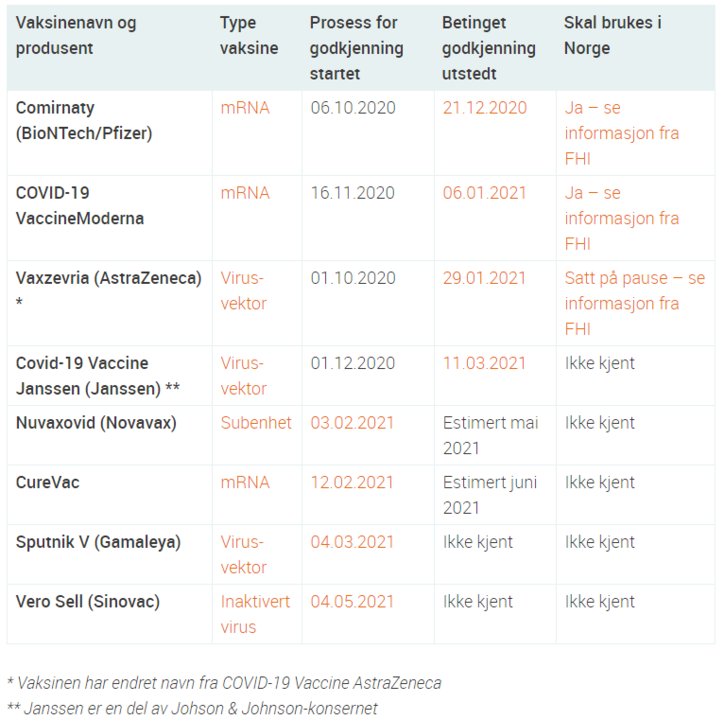Open the 03.02.2021 process start link
724x720 pixels.
pos(353,423)
